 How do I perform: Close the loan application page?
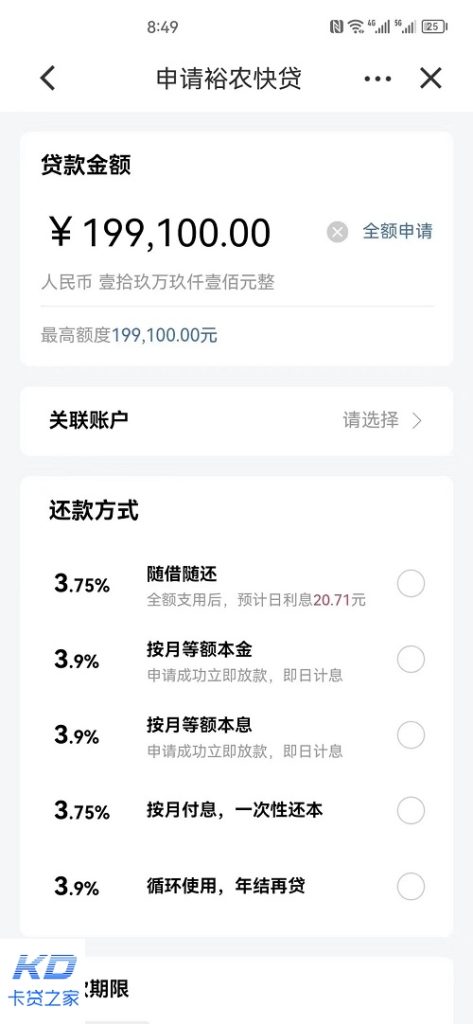[431, 78]
